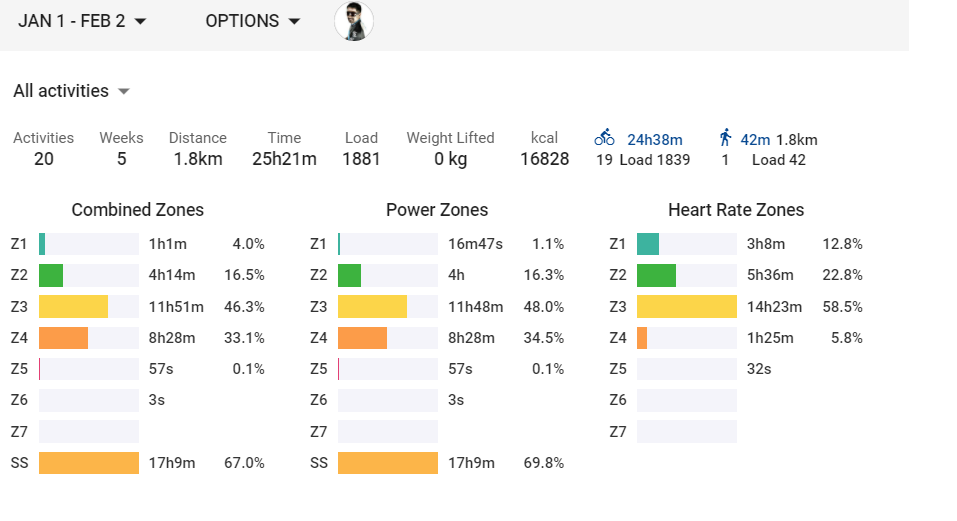The height and width of the screenshot is (521, 957).
Task: Click the Combined Zones SS bar
Action: 88,463
